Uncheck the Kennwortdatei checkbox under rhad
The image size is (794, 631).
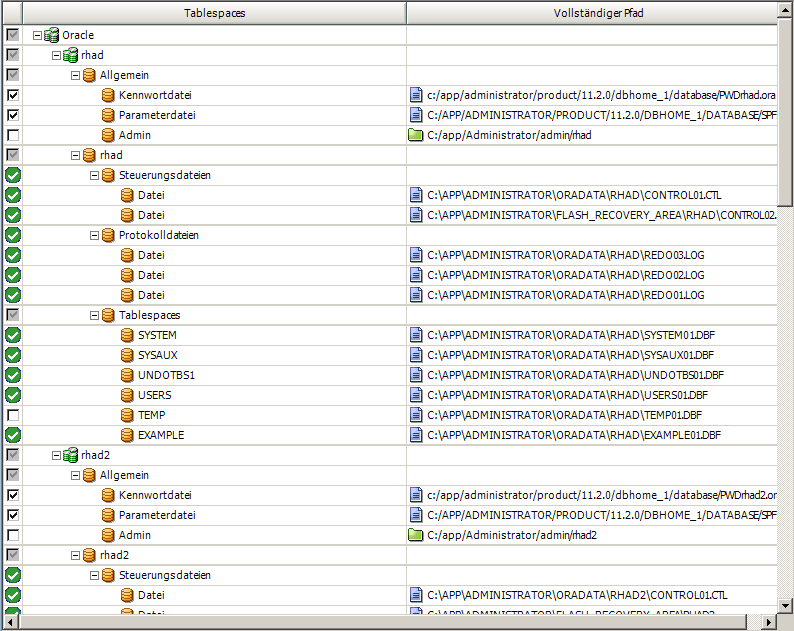(x=13, y=95)
